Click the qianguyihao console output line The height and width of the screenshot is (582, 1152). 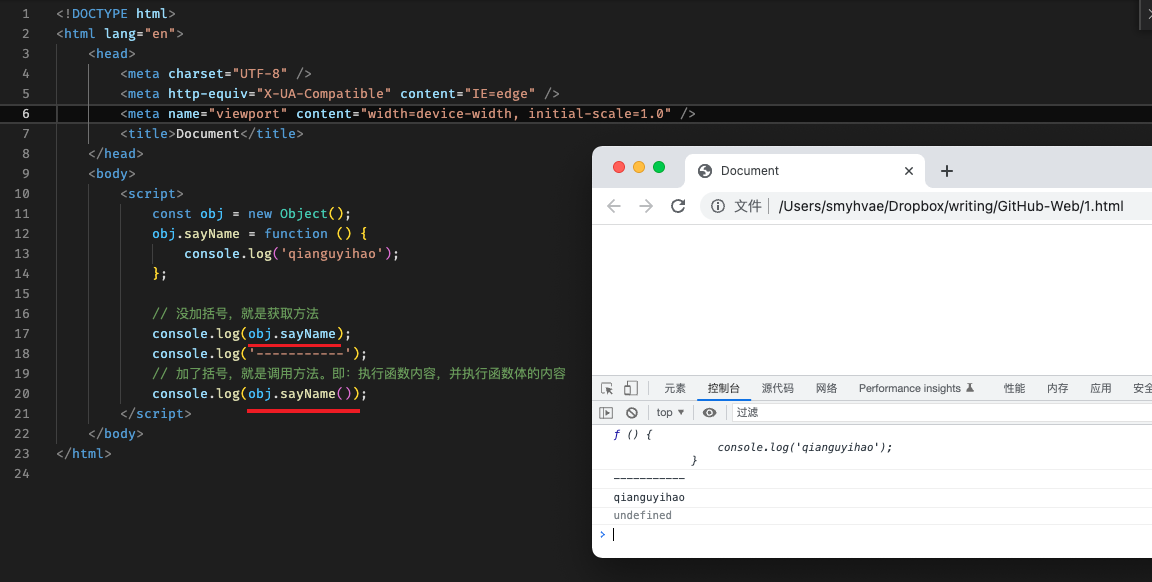point(649,497)
